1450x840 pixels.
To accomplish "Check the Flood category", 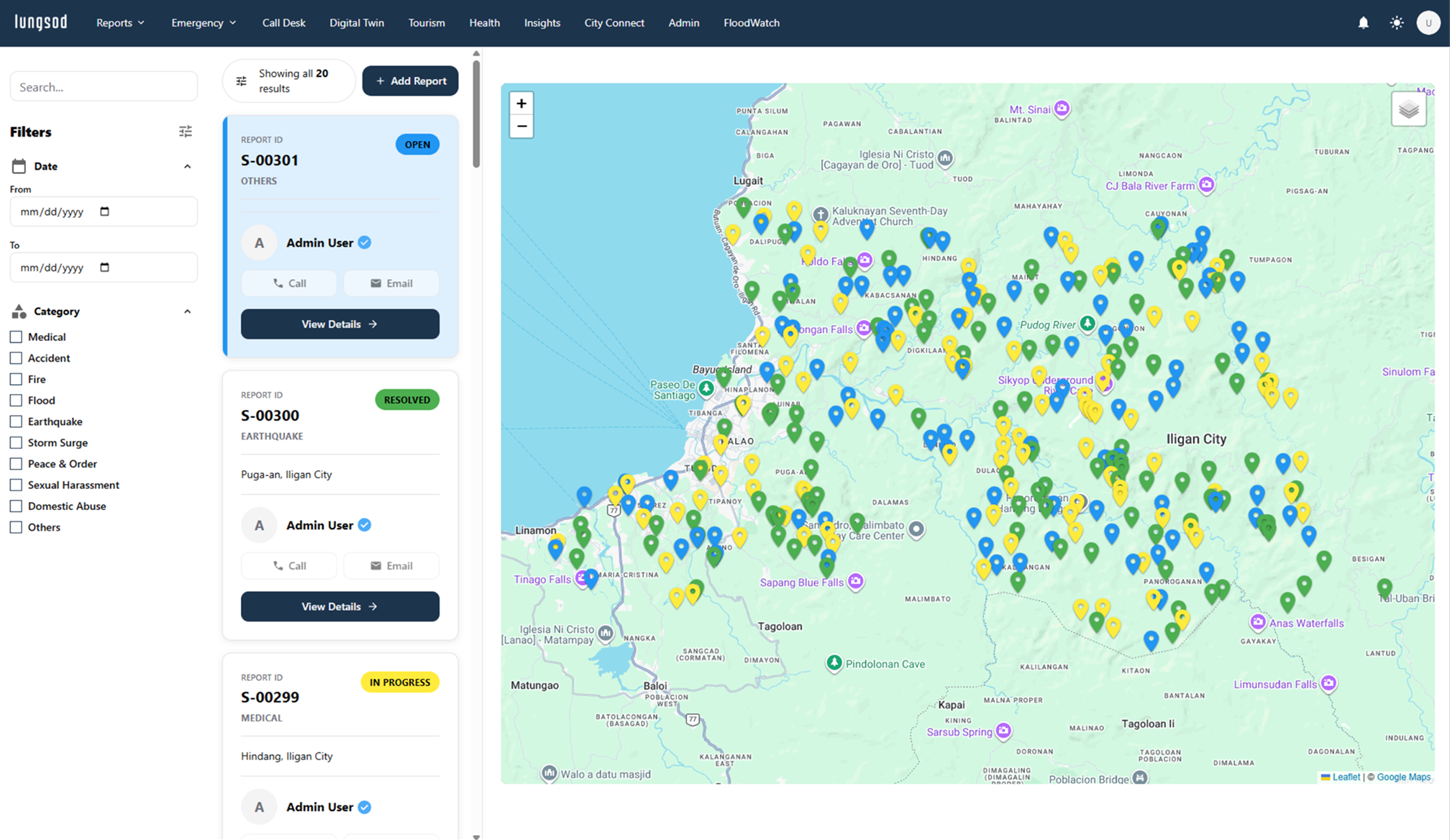I will 16,401.
